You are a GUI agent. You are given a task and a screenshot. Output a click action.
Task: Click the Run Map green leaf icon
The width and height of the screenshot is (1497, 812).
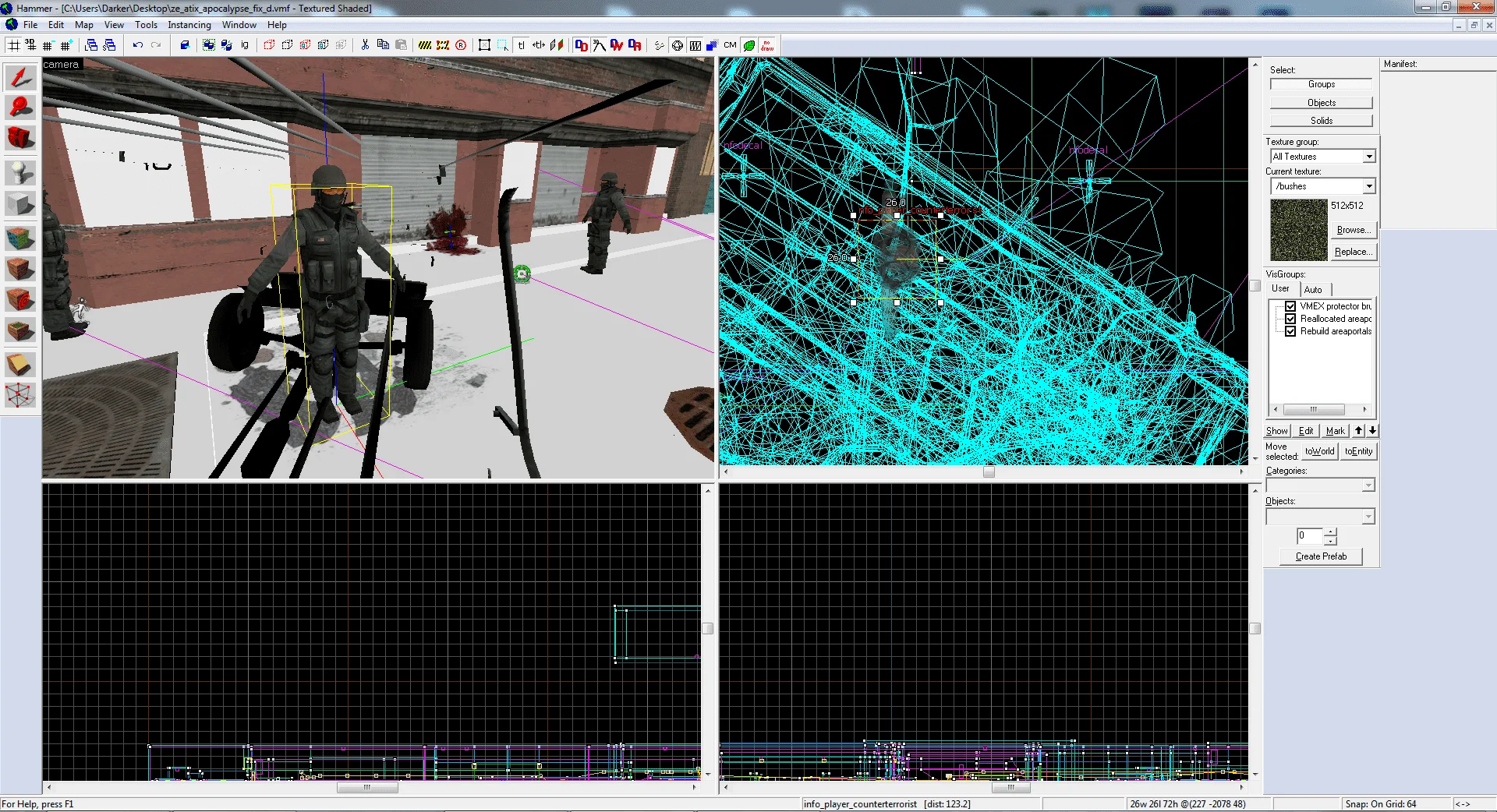pyautogui.click(x=749, y=45)
